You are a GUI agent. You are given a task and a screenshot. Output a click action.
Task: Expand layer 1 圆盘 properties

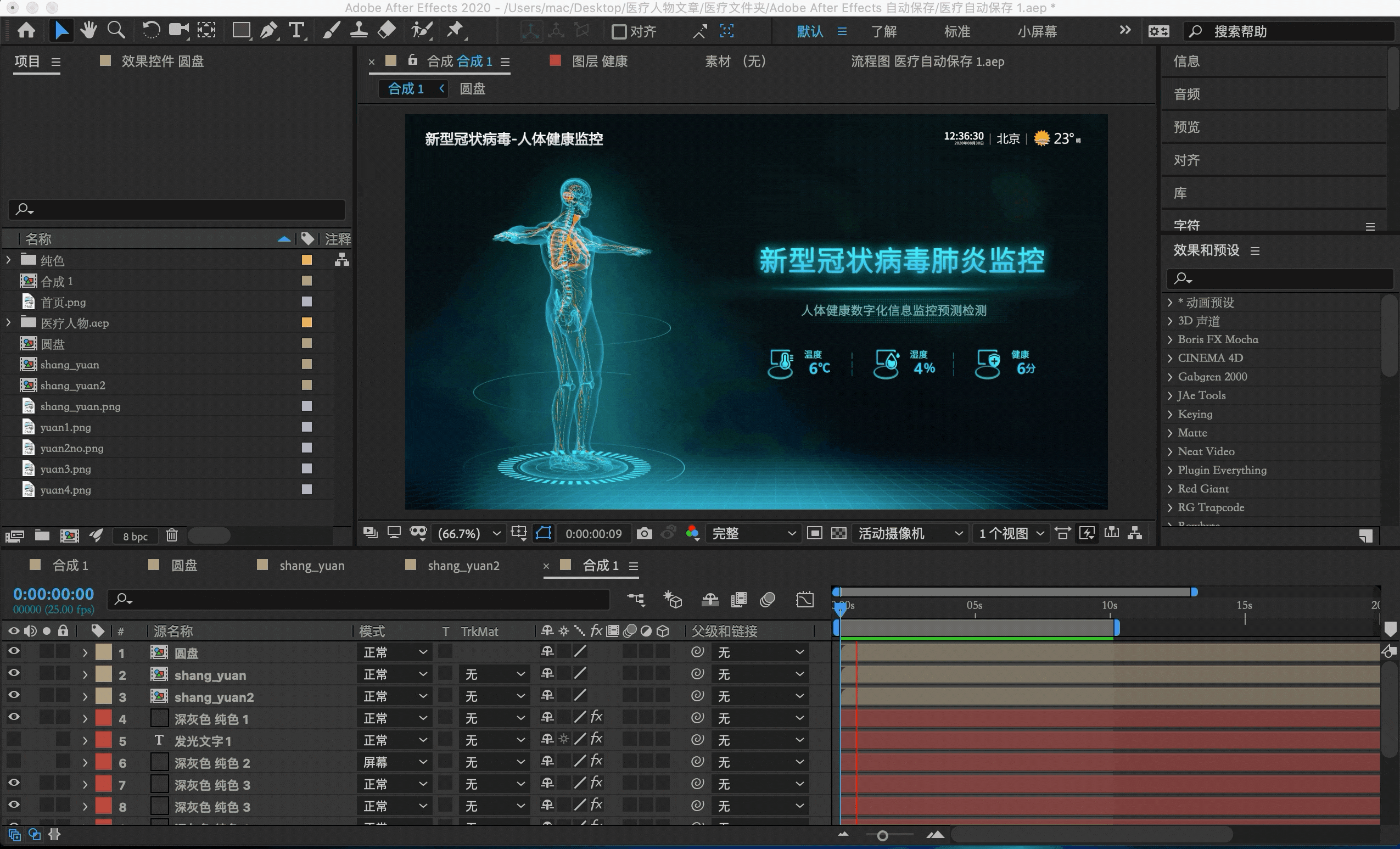(85, 652)
